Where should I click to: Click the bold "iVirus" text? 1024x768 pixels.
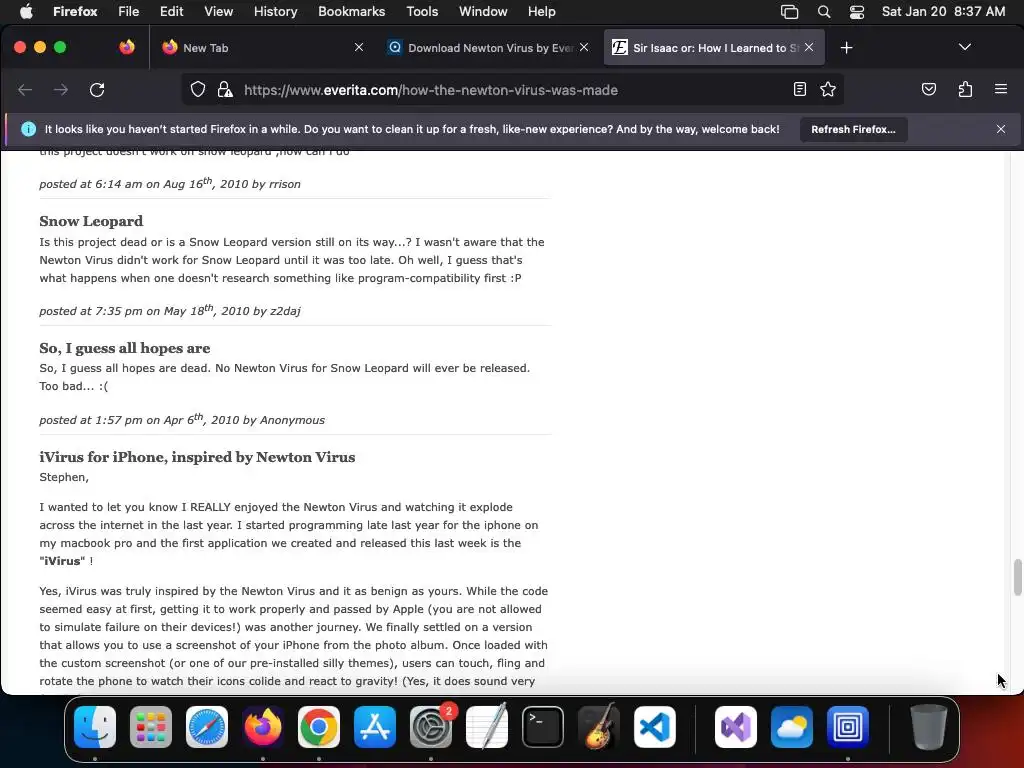62,561
